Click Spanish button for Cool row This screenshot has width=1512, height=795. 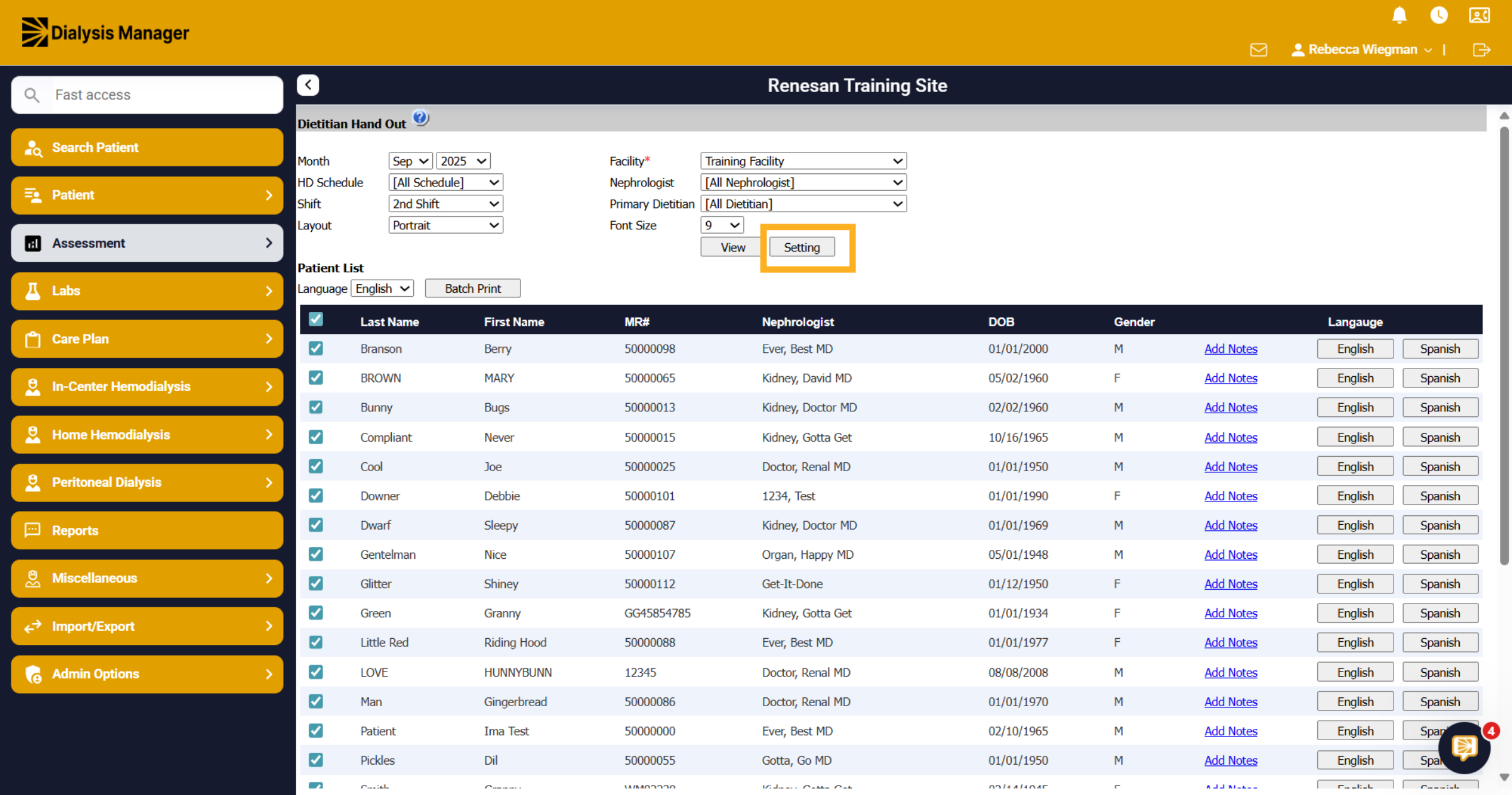click(1440, 467)
